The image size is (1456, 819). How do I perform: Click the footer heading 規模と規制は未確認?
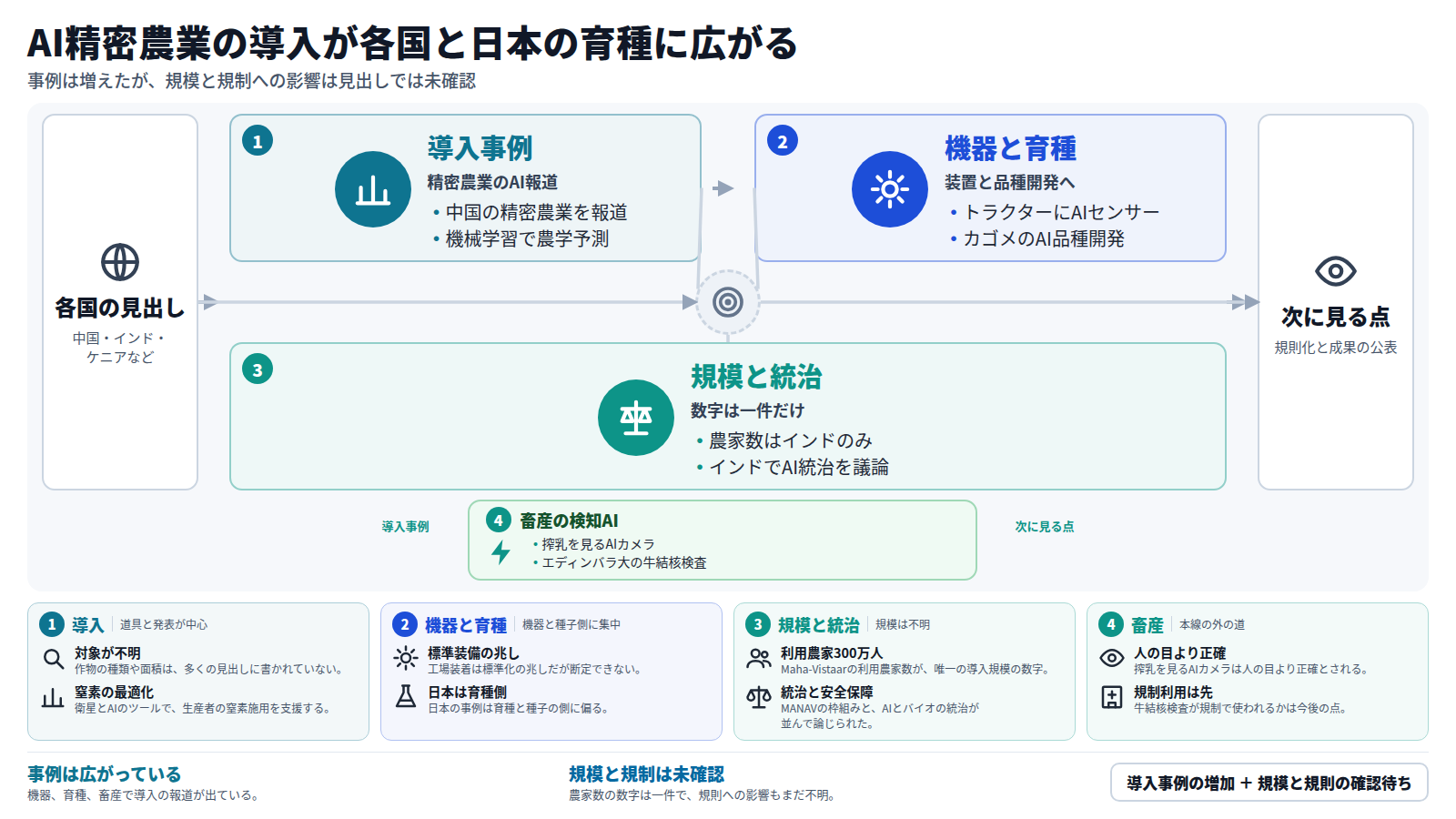646,774
